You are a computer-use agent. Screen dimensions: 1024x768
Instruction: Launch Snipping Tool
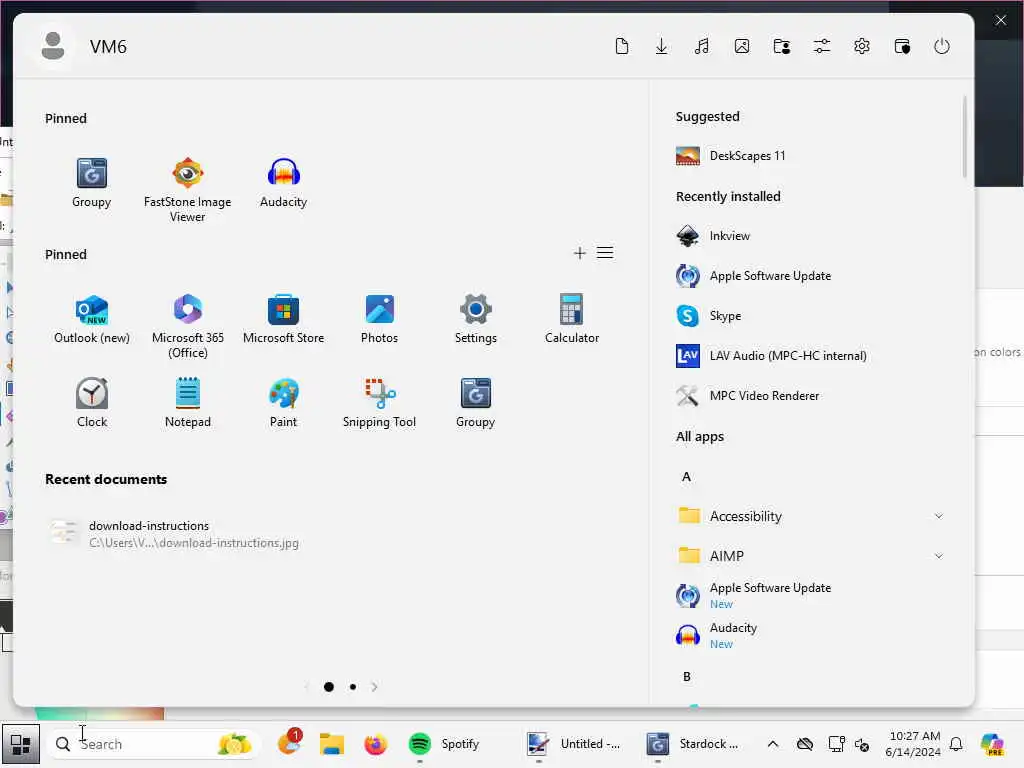[379, 403]
